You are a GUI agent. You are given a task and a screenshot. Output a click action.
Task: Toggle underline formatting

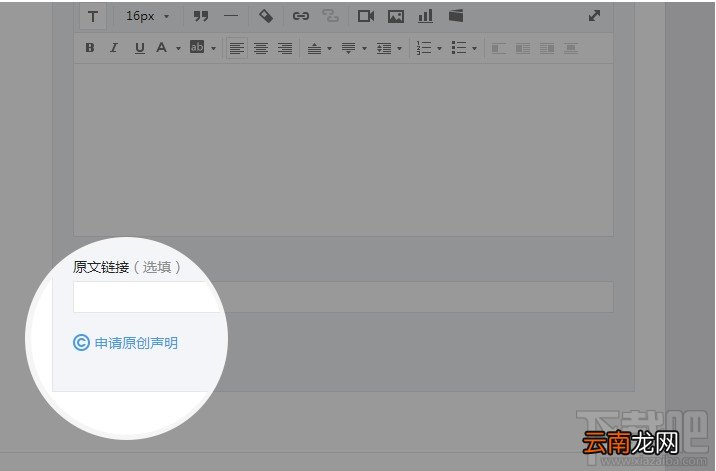140,48
